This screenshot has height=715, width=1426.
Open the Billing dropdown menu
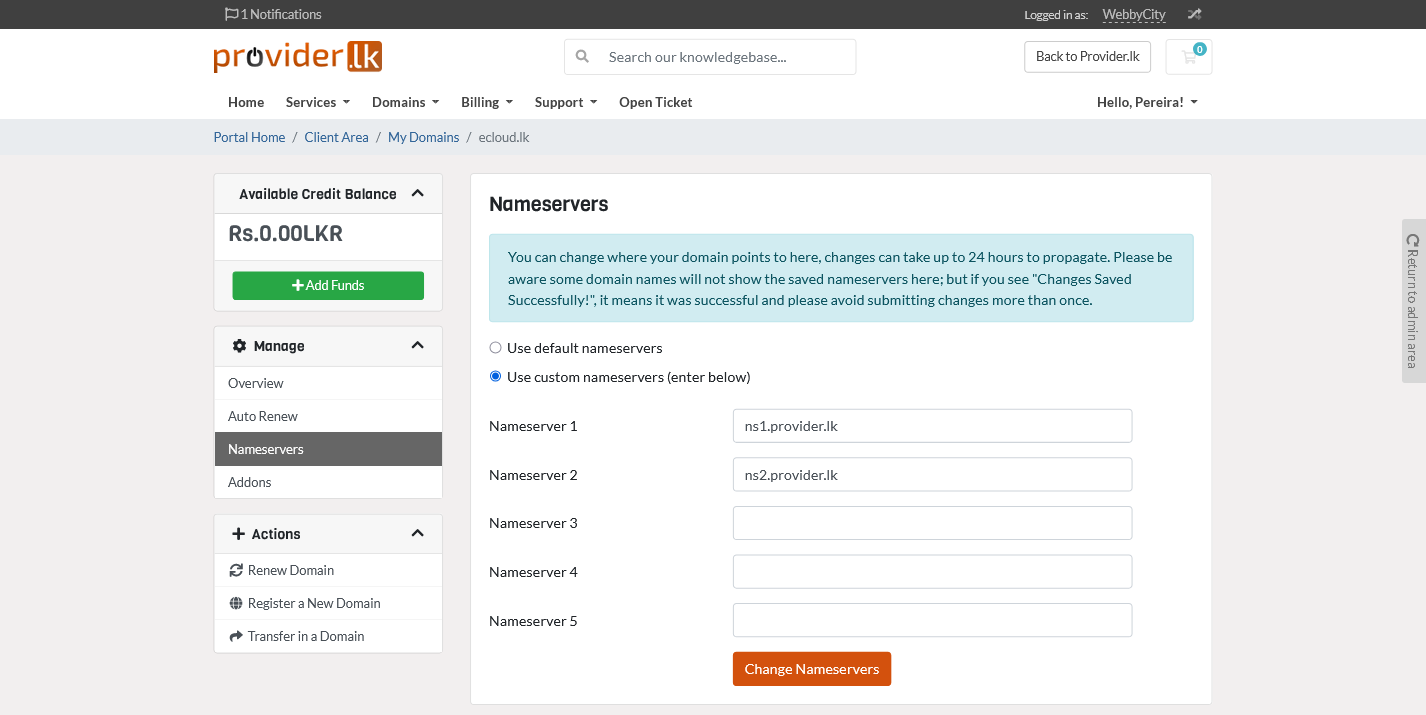(x=486, y=102)
